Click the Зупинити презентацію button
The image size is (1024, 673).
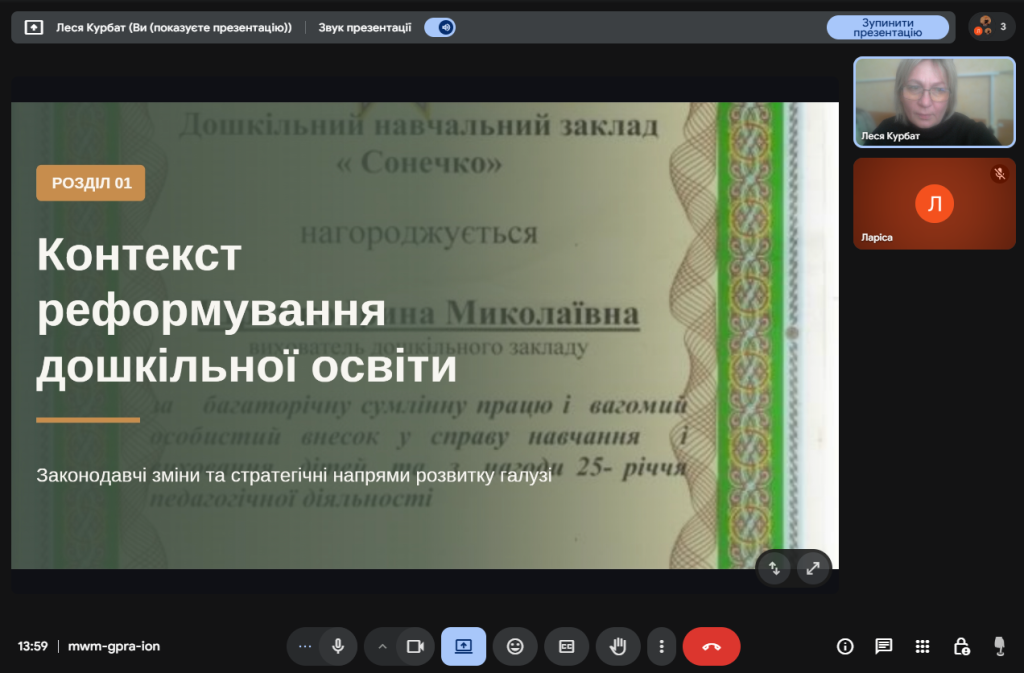pos(887,27)
